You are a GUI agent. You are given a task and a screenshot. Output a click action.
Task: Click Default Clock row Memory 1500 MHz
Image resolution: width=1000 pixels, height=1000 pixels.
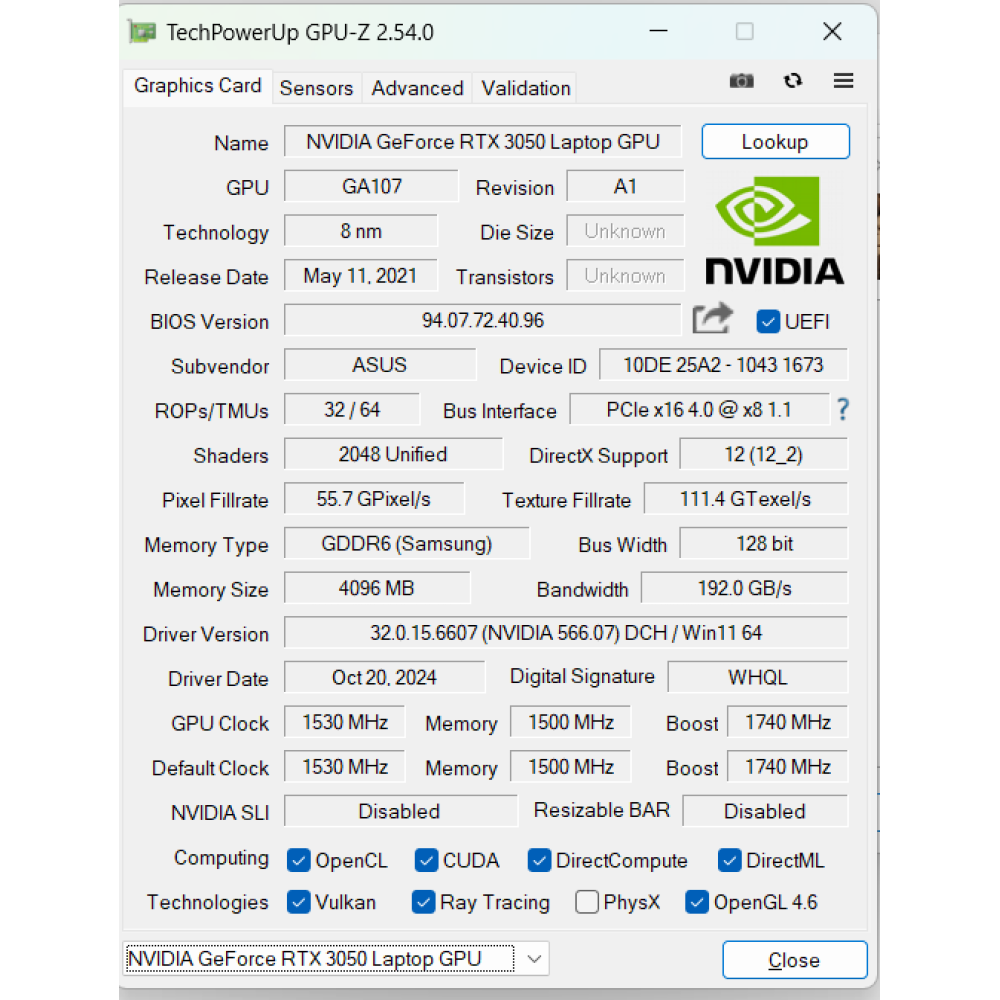tap(571, 767)
